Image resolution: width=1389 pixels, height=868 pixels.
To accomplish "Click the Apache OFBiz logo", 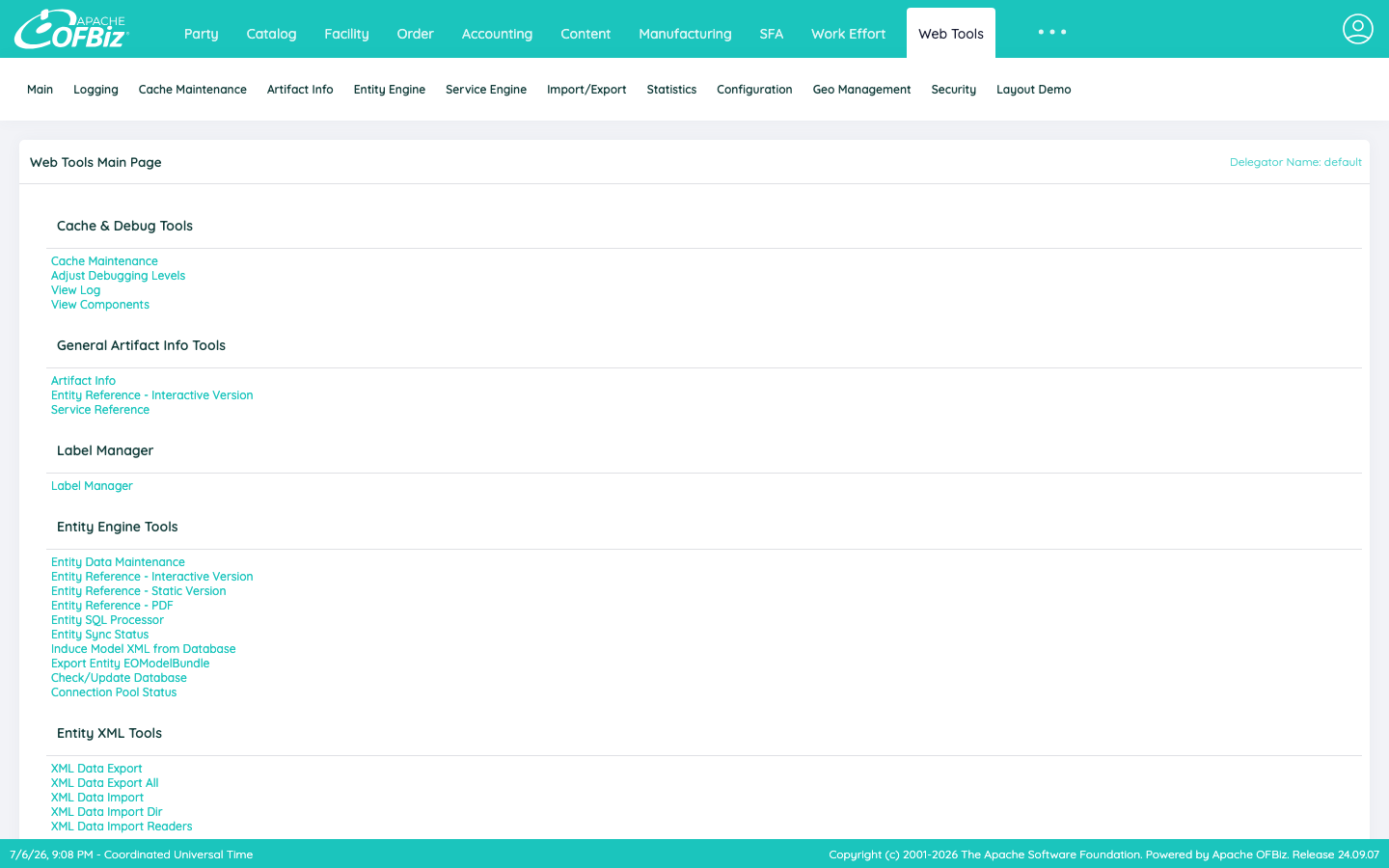I will (71, 29).
